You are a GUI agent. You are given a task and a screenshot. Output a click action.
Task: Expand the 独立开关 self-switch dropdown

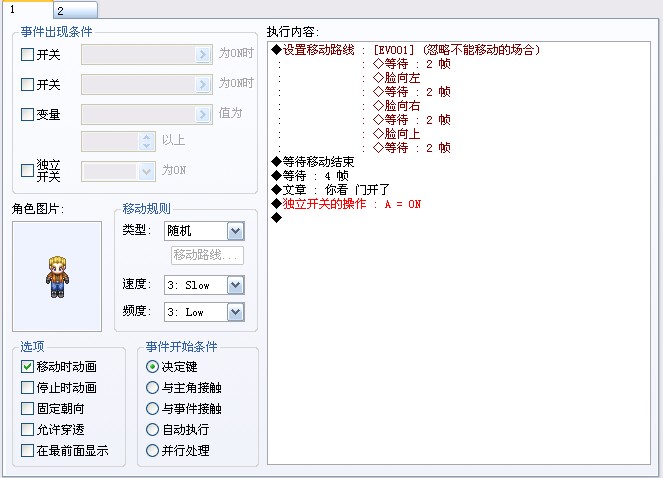tap(146, 172)
